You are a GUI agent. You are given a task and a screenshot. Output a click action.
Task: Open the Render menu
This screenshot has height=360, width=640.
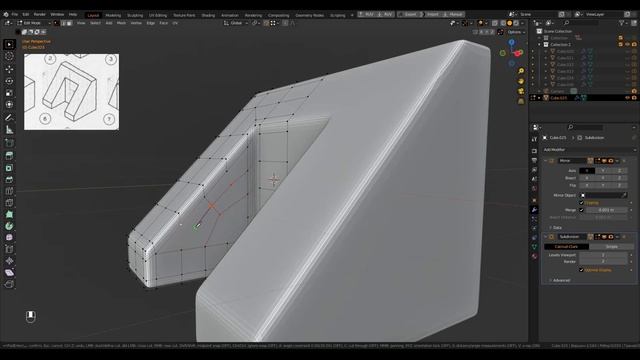pos(40,14)
